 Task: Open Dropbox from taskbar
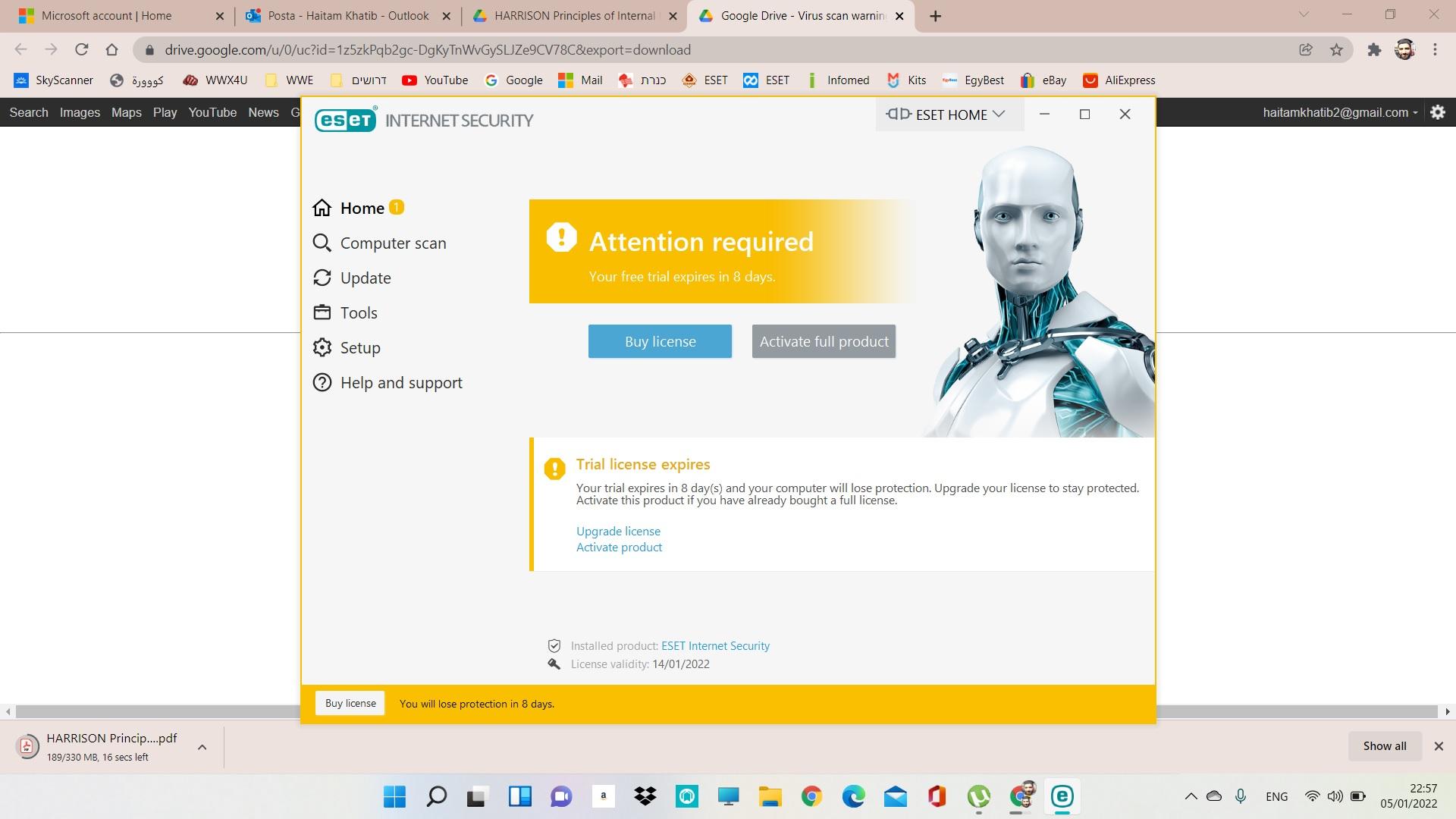[x=645, y=796]
